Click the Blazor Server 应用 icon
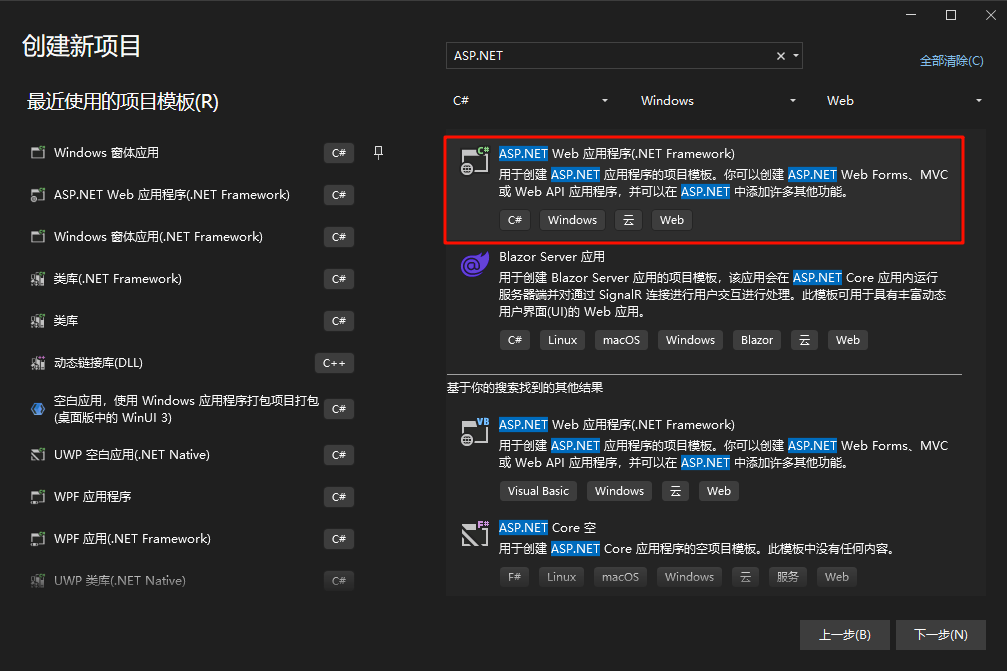Image resolution: width=1007 pixels, height=671 pixels. [475, 264]
